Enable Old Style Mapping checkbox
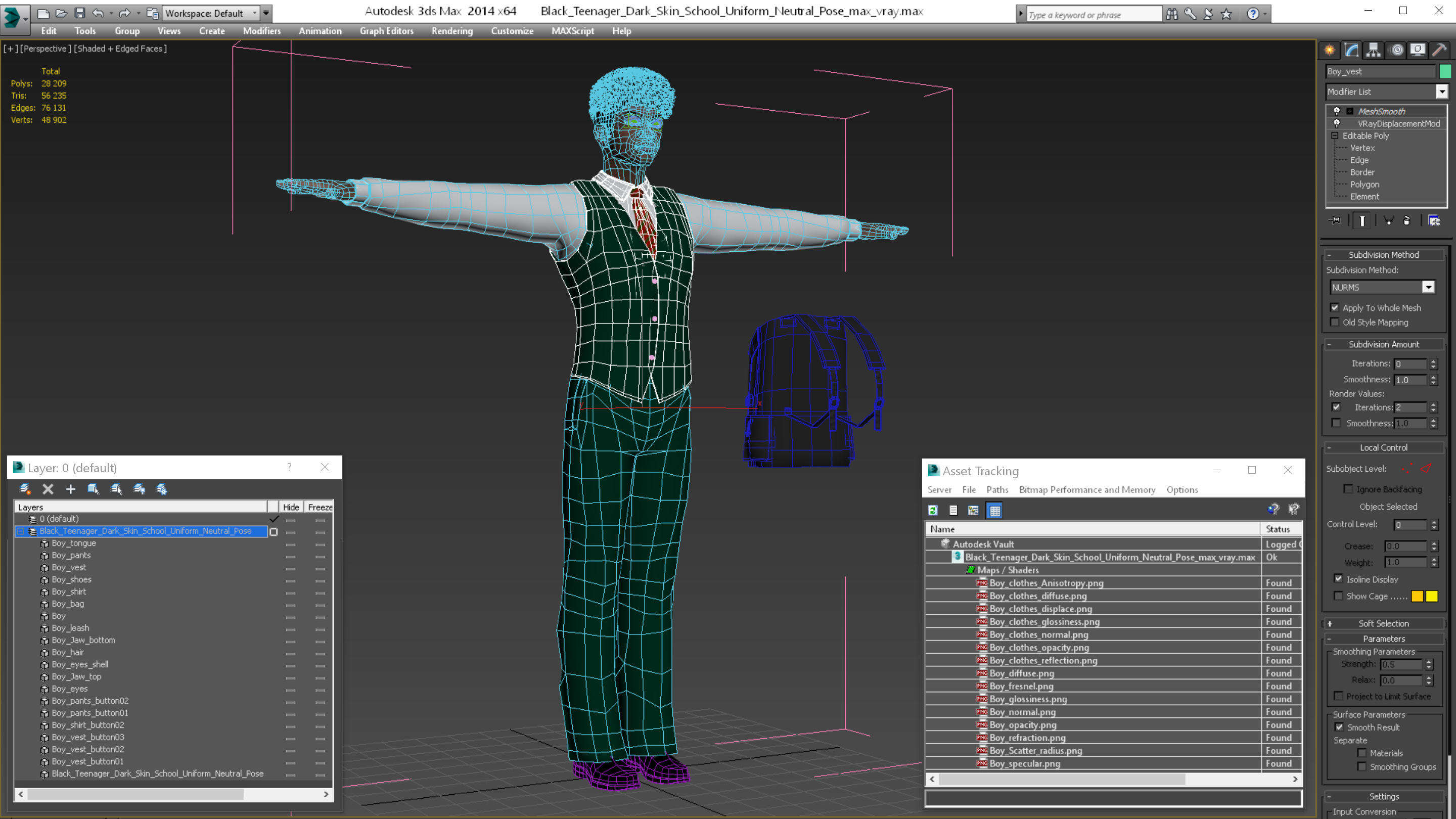Viewport: 1456px width, 819px height. pyautogui.click(x=1335, y=322)
